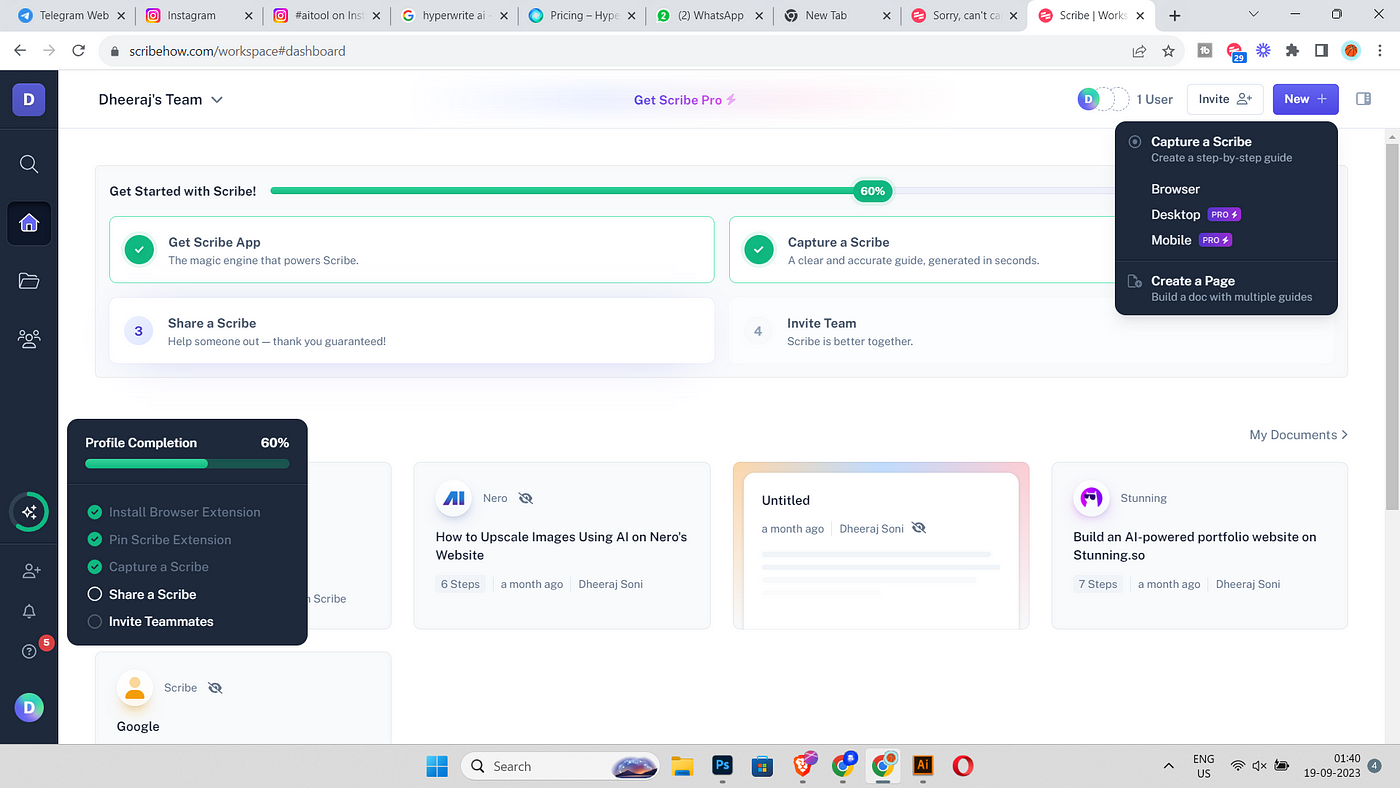Screen dimensions: 1400x788
Task: Click the add-teammate icon in sidebar
Action: coord(31,571)
